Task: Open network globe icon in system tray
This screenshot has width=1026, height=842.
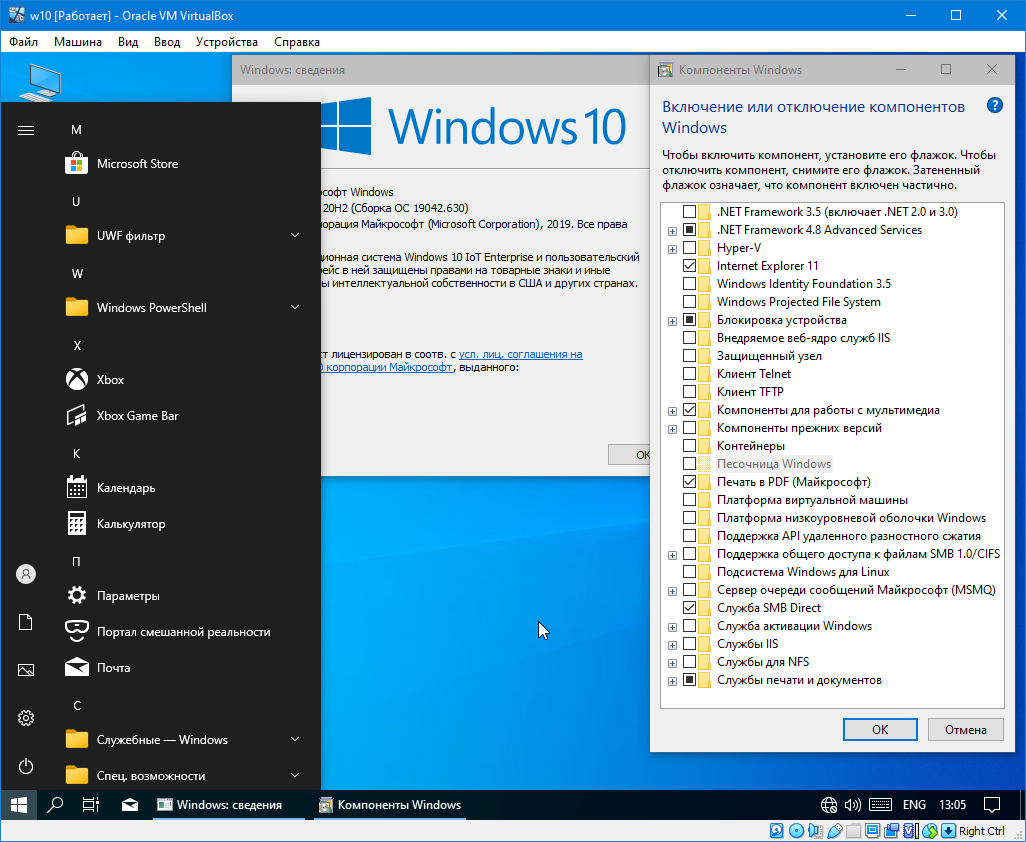Action: (x=828, y=805)
